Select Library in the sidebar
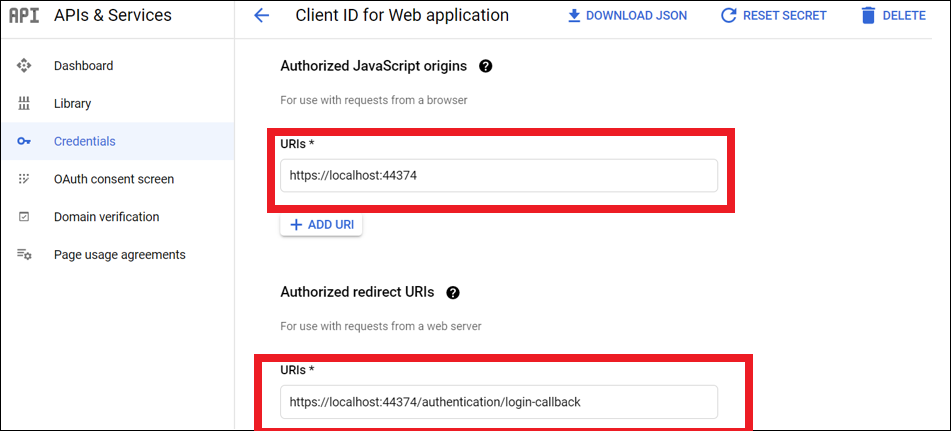The height and width of the screenshot is (431, 951). coord(72,104)
